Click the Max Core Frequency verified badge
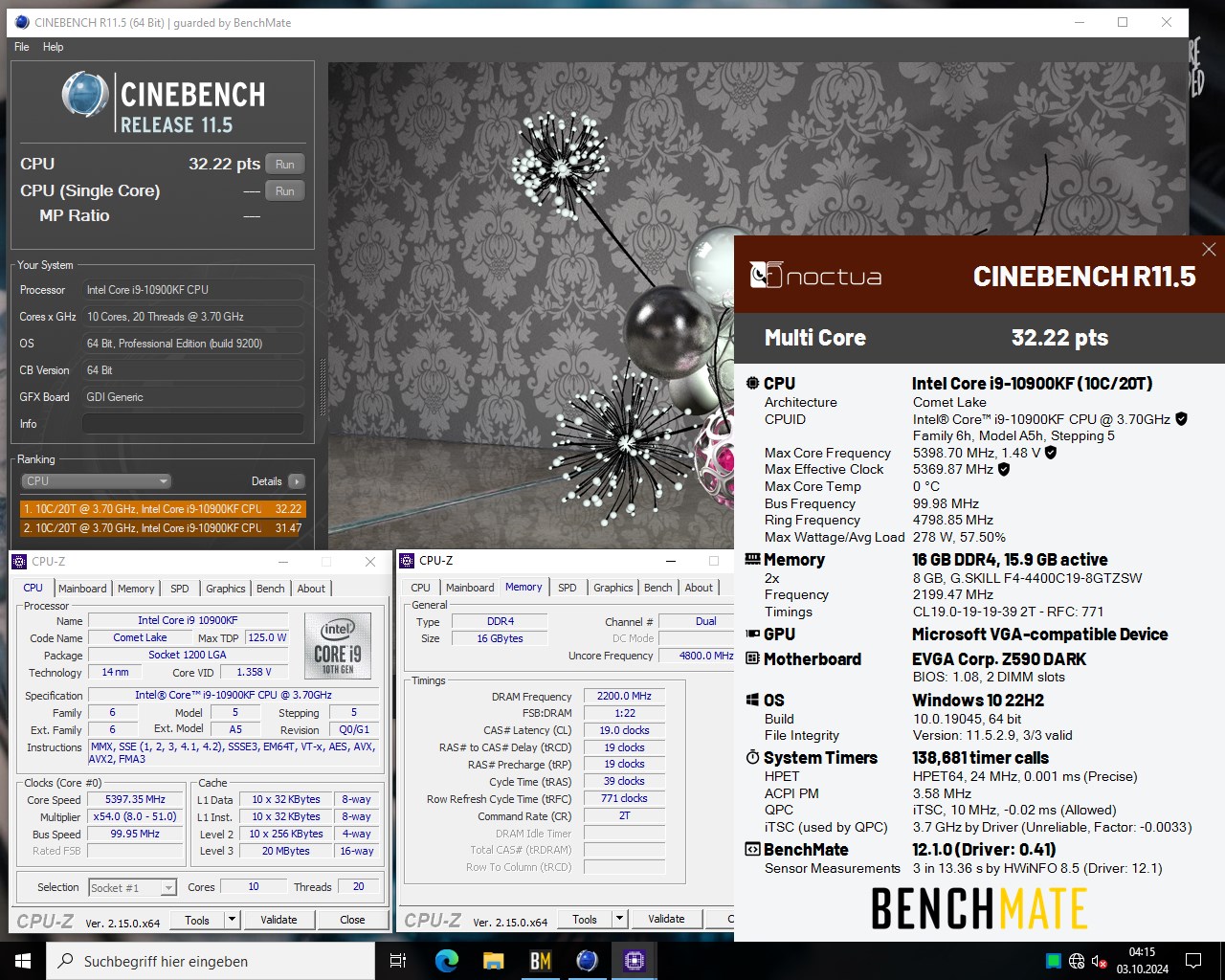 point(1050,453)
